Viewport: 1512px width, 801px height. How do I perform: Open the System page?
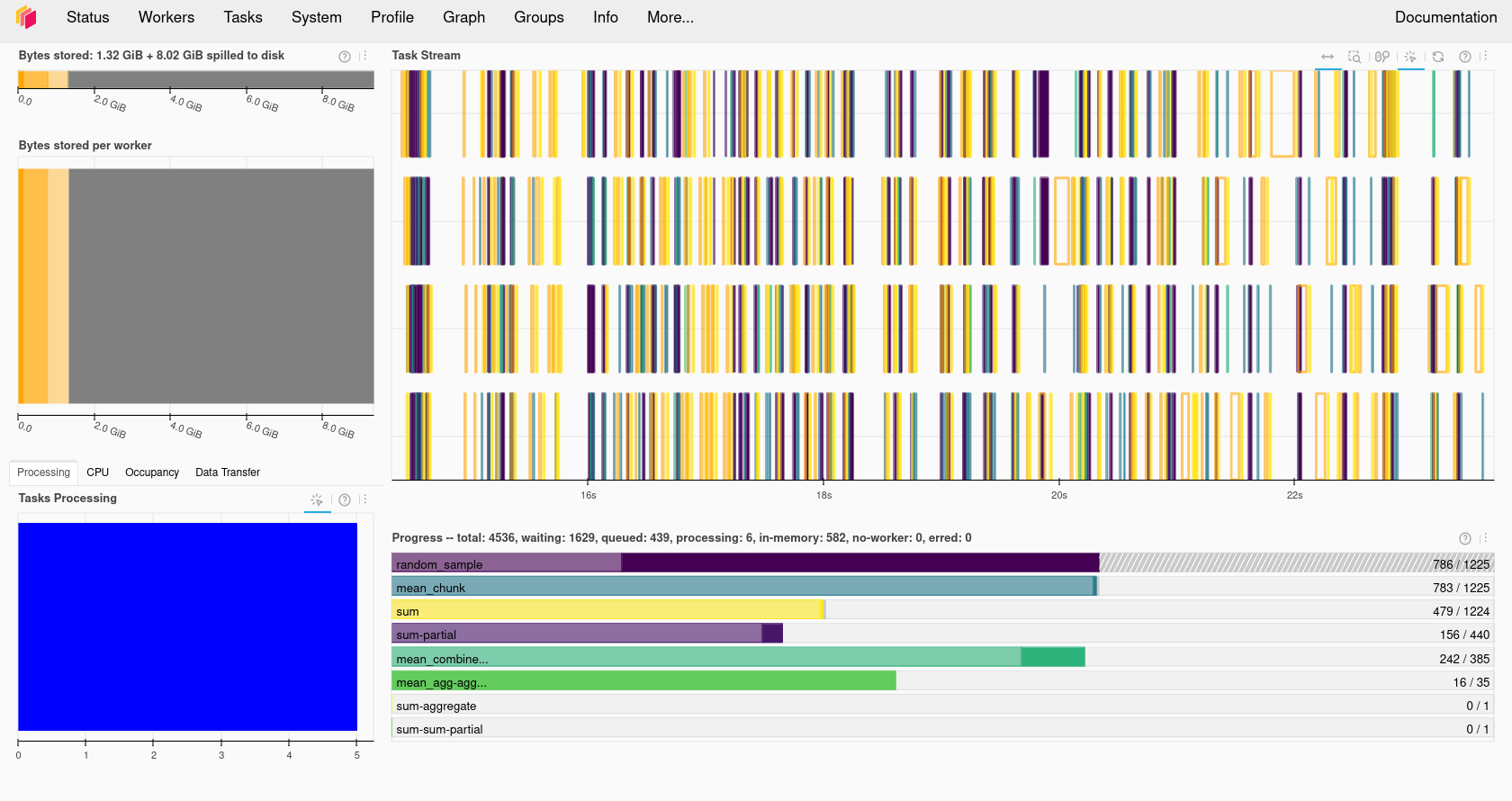[x=317, y=17]
